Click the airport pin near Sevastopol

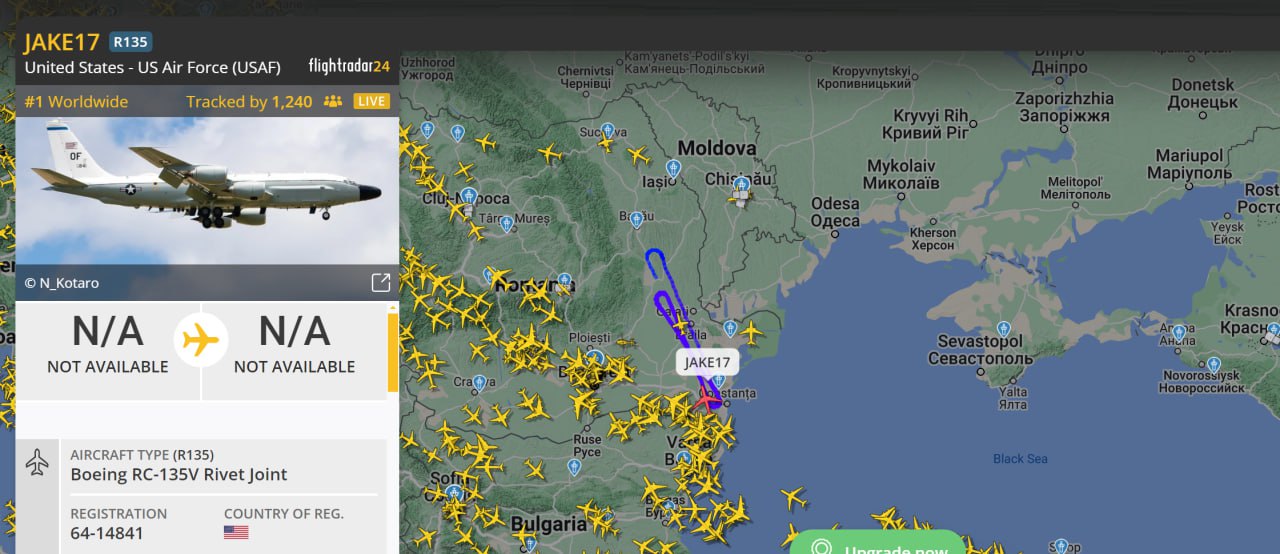(x=1003, y=328)
